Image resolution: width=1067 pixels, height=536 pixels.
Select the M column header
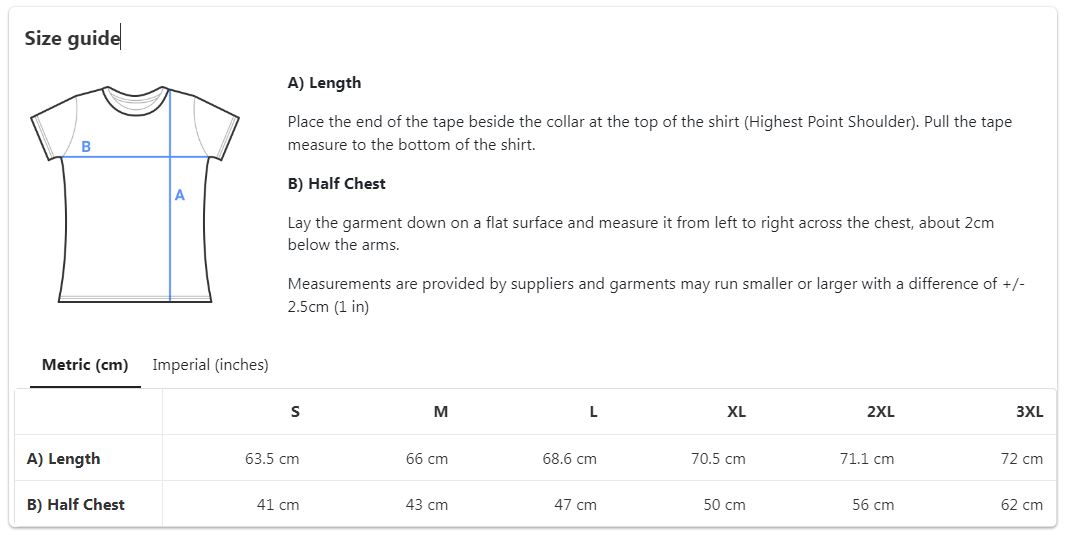coord(441,412)
